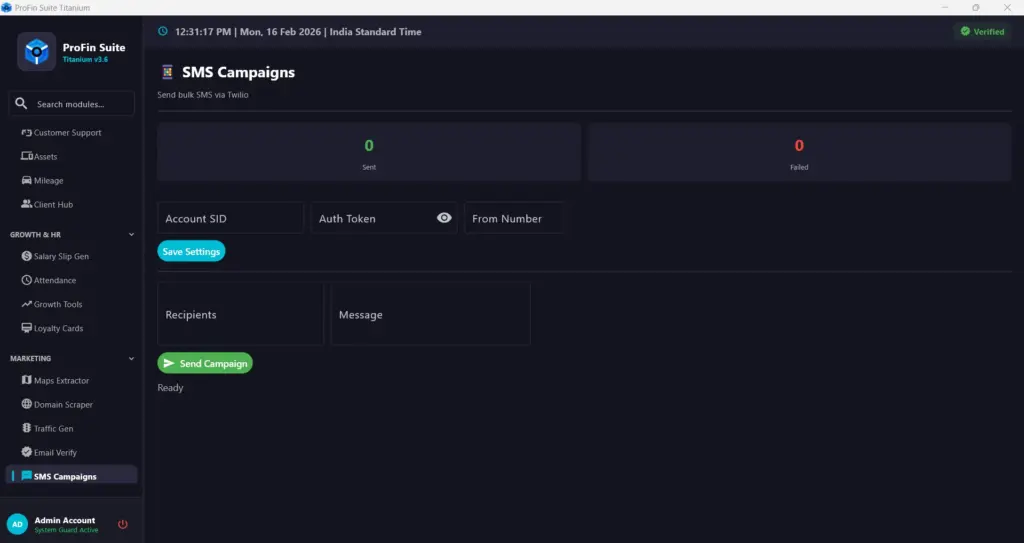The height and width of the screenshot is (543, 1024).
Task: Open Domain Scraper module
Action: [71, 404]
